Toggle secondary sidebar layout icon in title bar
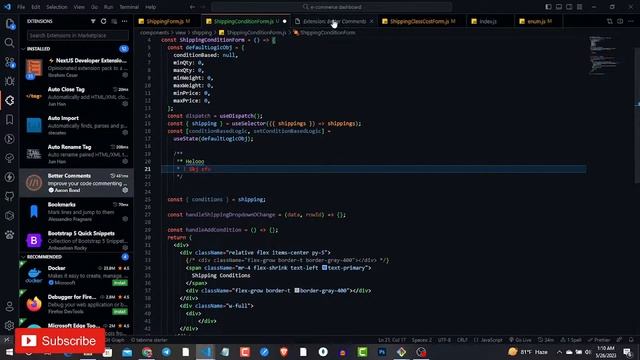 [569, 7]
